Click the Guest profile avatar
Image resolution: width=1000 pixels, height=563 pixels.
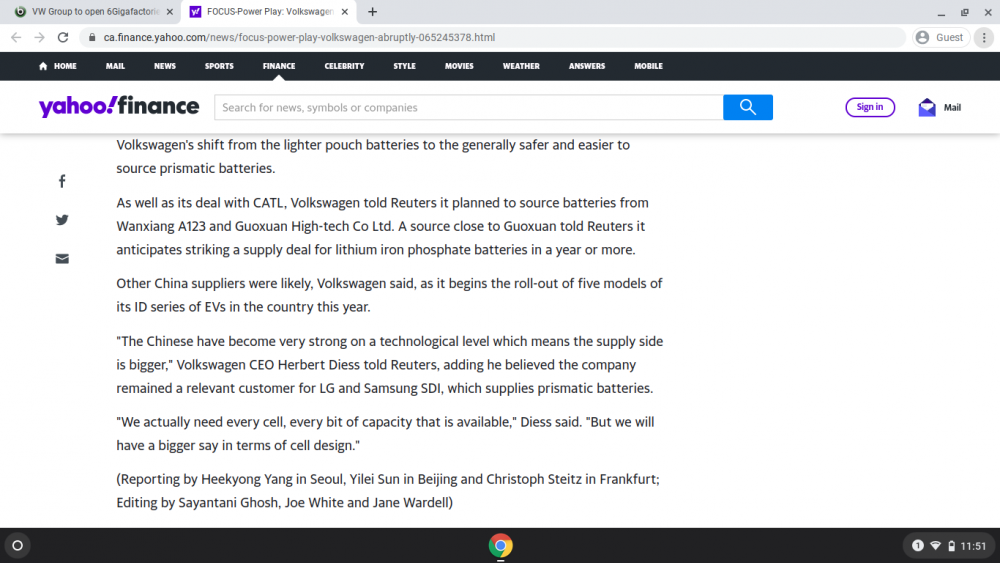(x=922, y=38)
